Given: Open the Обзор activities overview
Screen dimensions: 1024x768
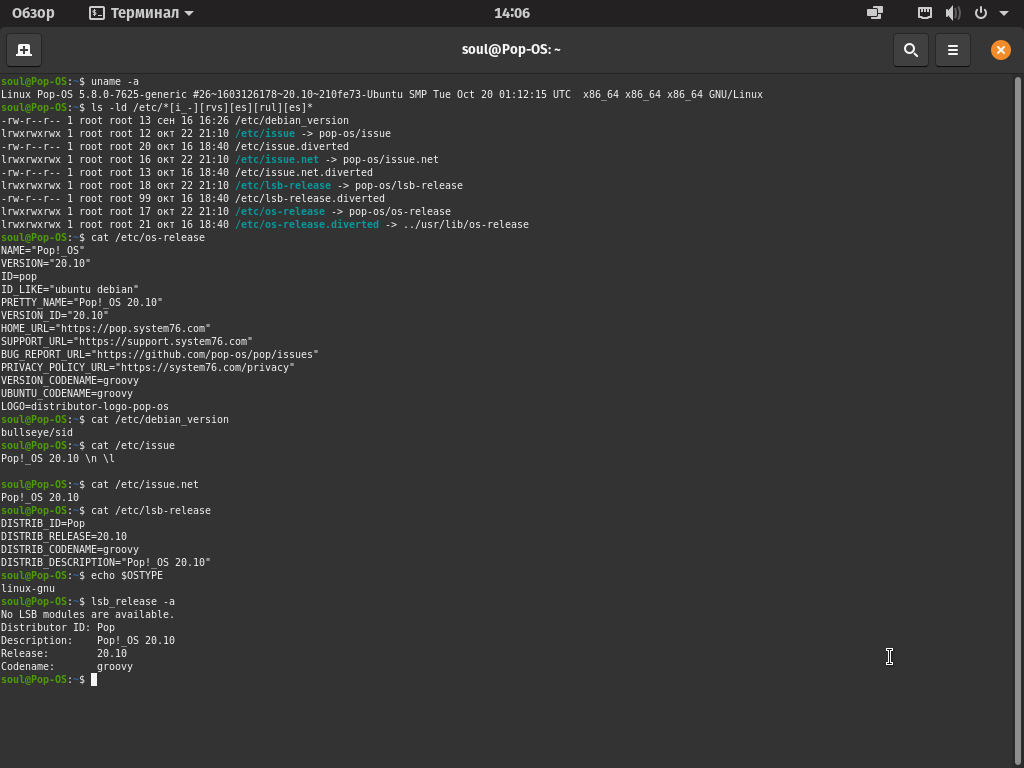Looking at the screenshot, I should (x=33, y=13).
